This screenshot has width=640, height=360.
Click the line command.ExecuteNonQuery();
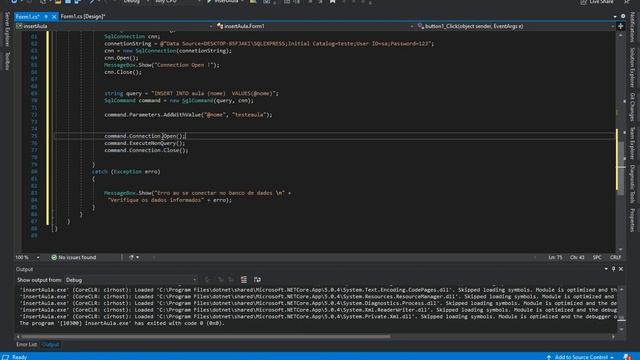[145, 143]
